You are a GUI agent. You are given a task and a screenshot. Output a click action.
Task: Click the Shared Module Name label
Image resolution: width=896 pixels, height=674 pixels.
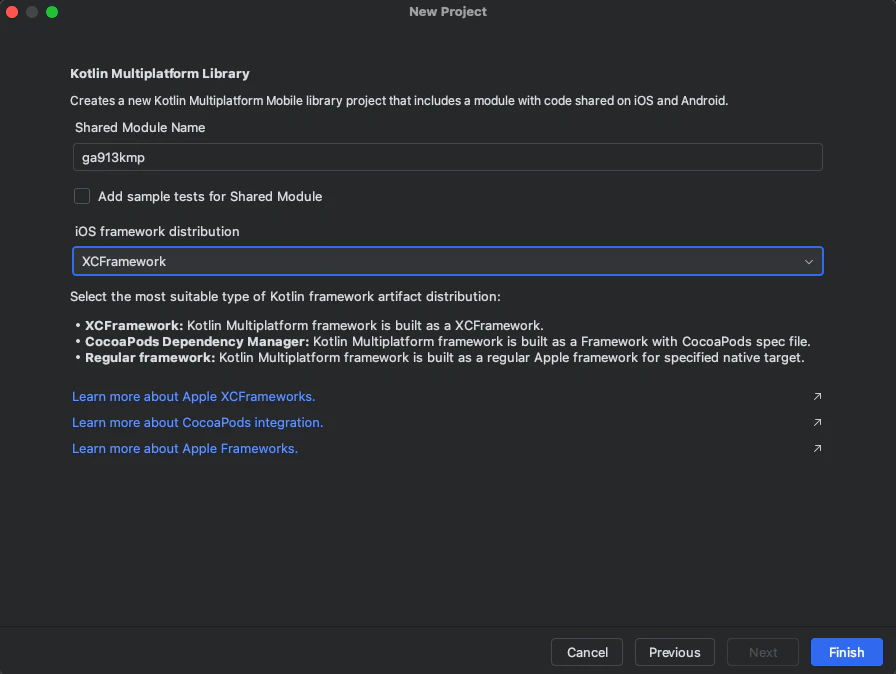(x=140, y=127)
